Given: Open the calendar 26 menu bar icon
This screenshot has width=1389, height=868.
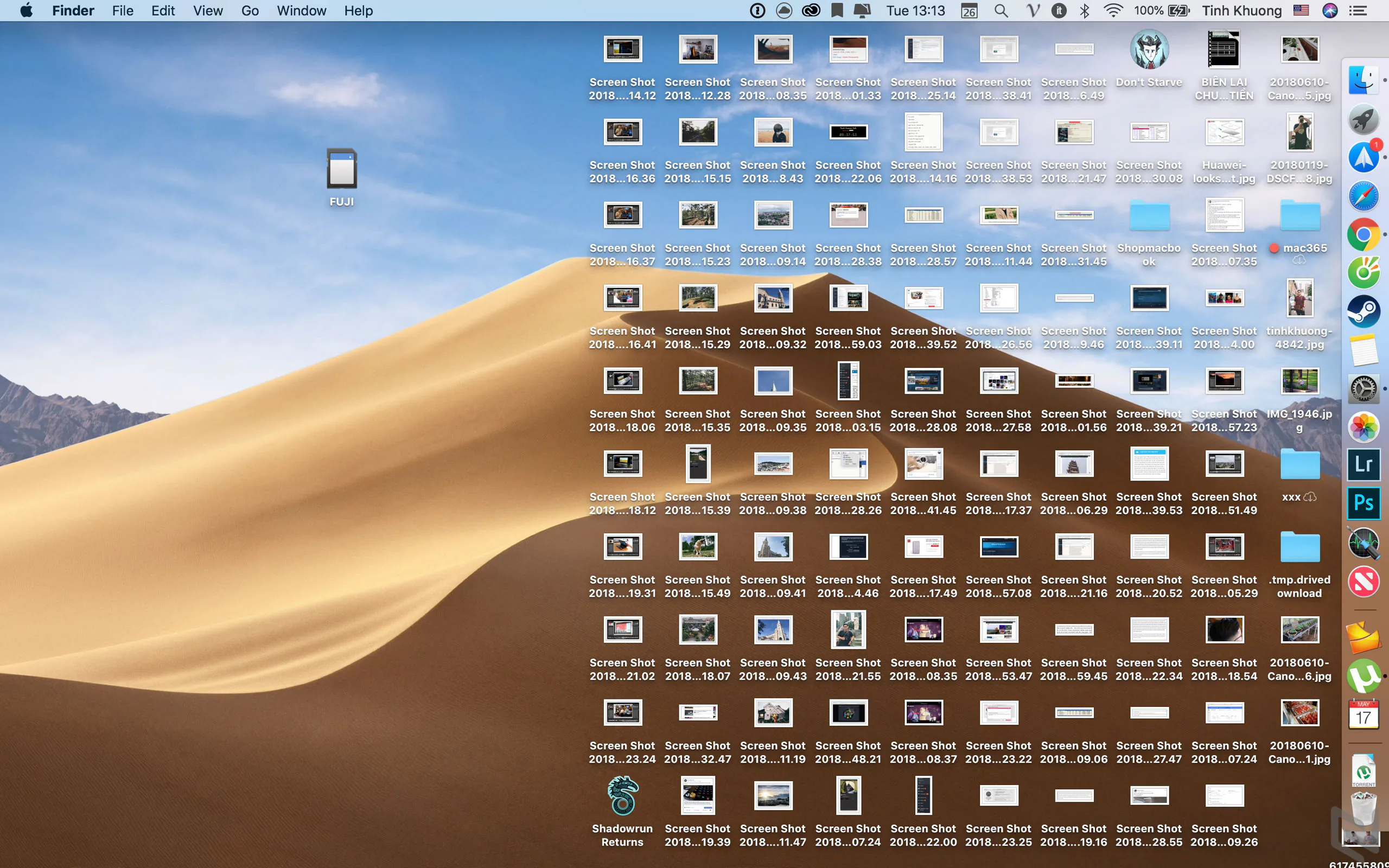Looking at the screenshot, I should pos(970,10).
